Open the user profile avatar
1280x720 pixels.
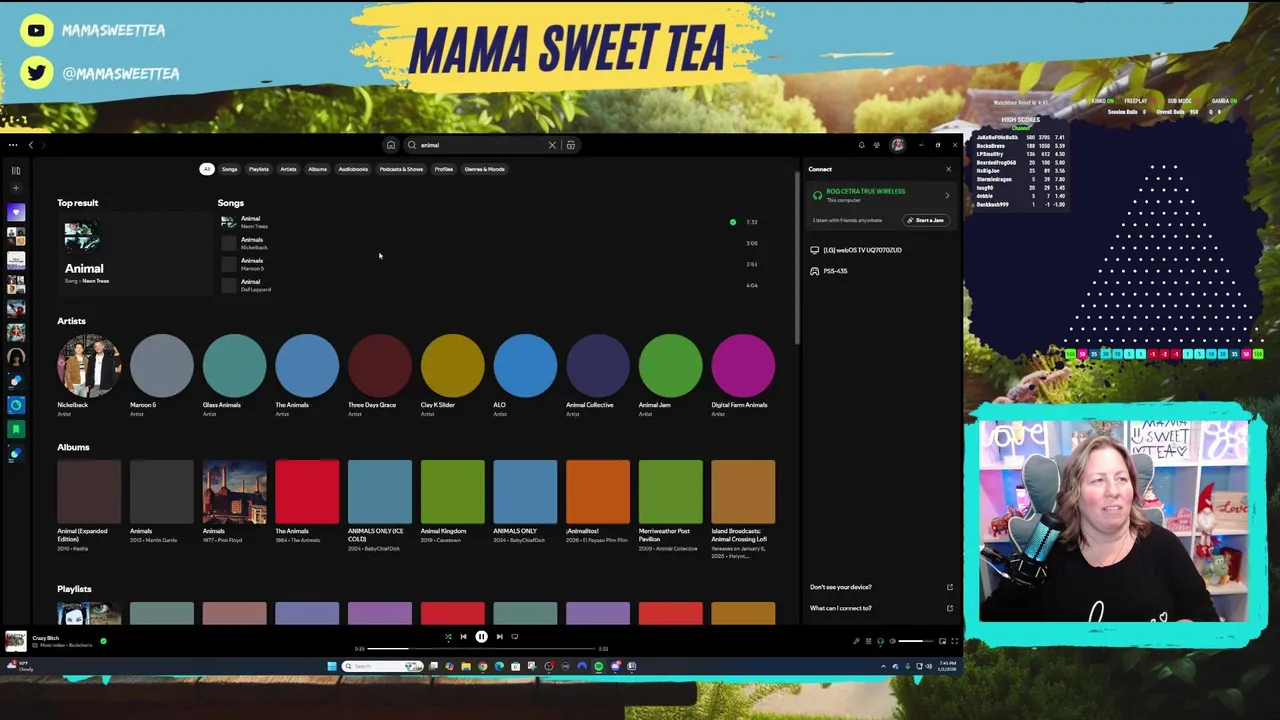point(898,145)
